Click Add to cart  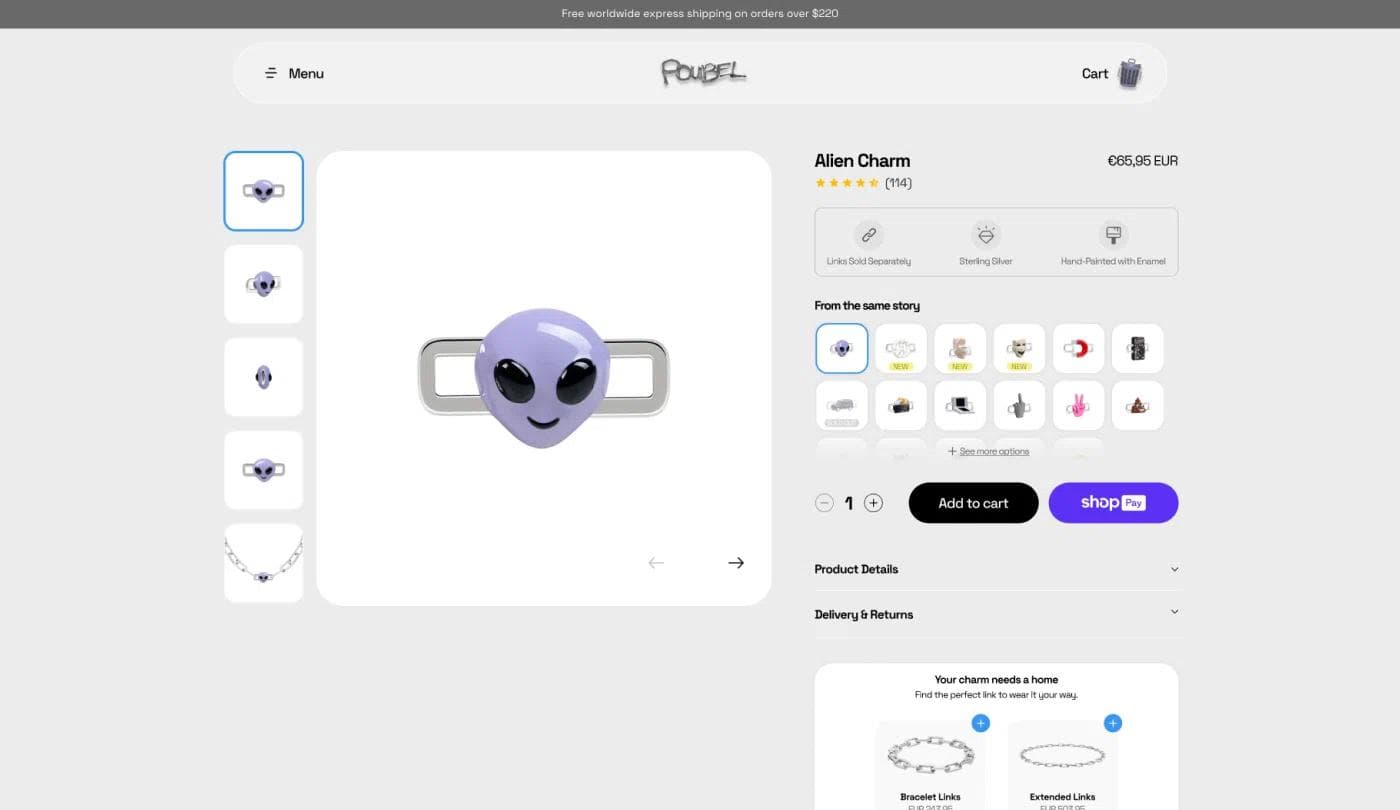pyautogui.click(x=972, y=502)
